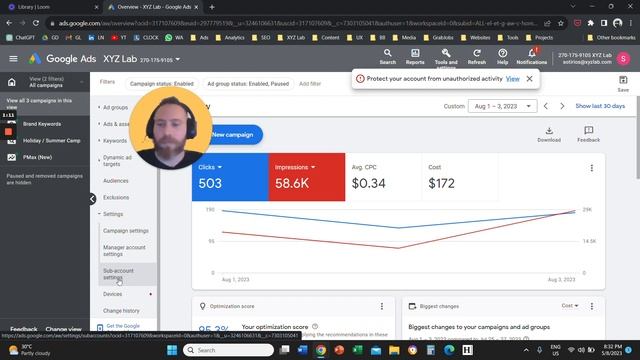Go to next date range
Screen dimensions: 640x360
click(x=562, y=106)
